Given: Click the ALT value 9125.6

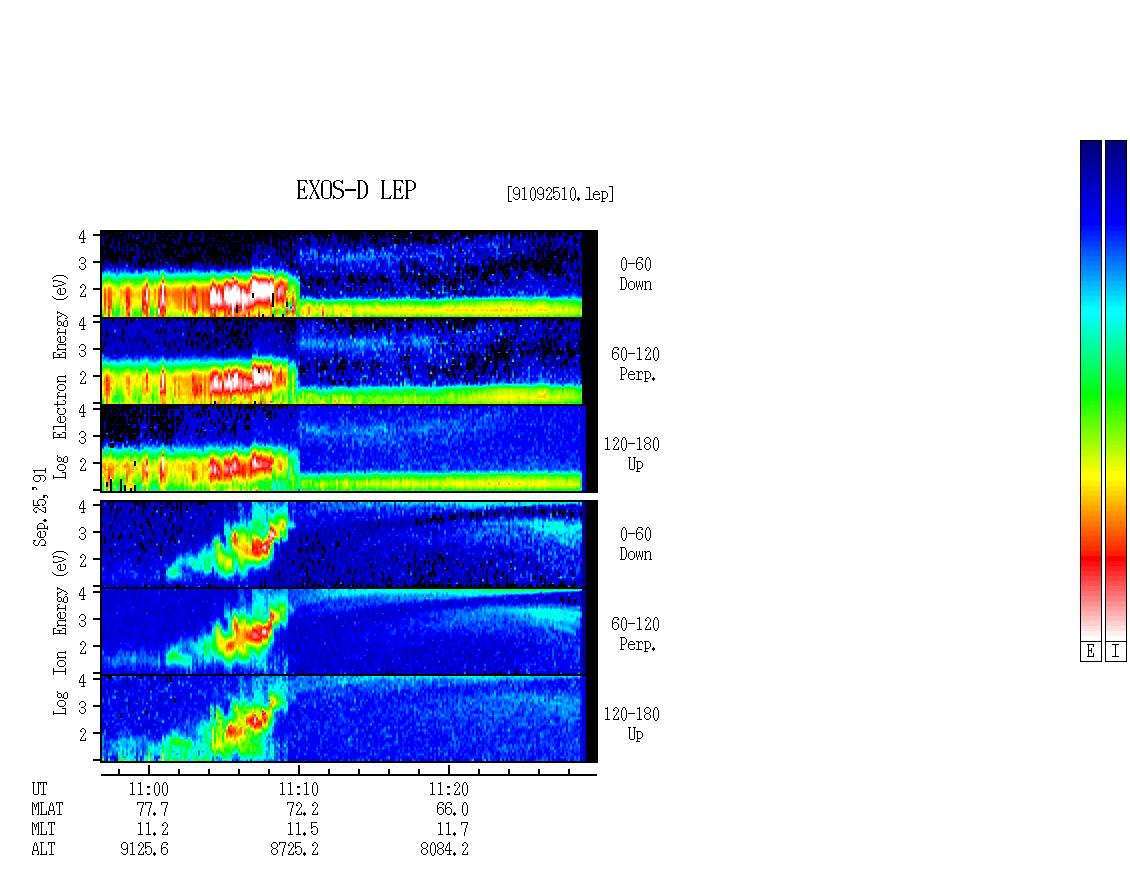Looking at the screenshot, I should tap(144, 850).
